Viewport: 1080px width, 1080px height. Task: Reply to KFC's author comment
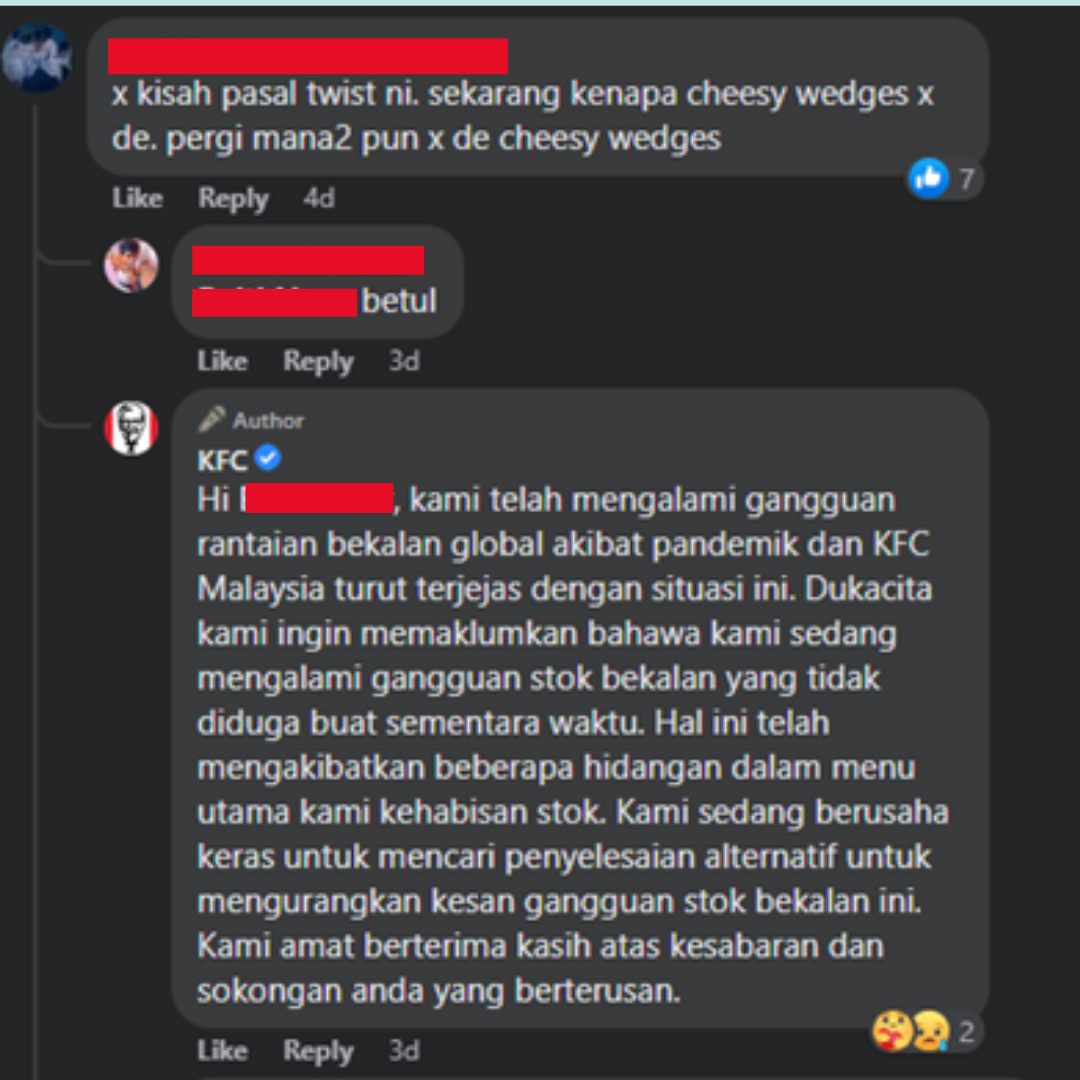[318, 1052]
